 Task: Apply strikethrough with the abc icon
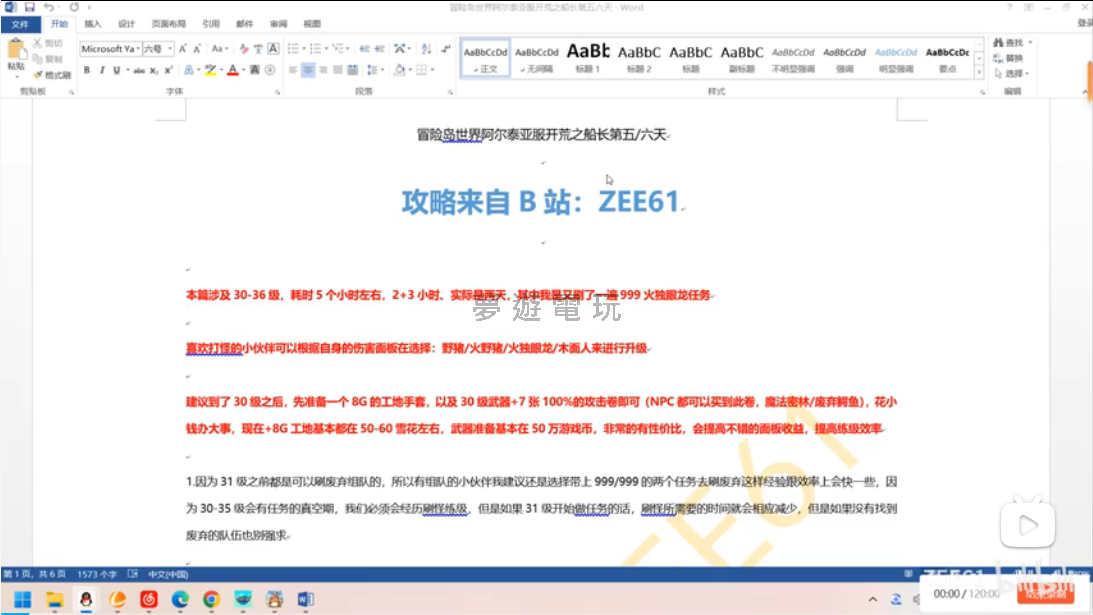pyautogui.click(x=139, y=70)
